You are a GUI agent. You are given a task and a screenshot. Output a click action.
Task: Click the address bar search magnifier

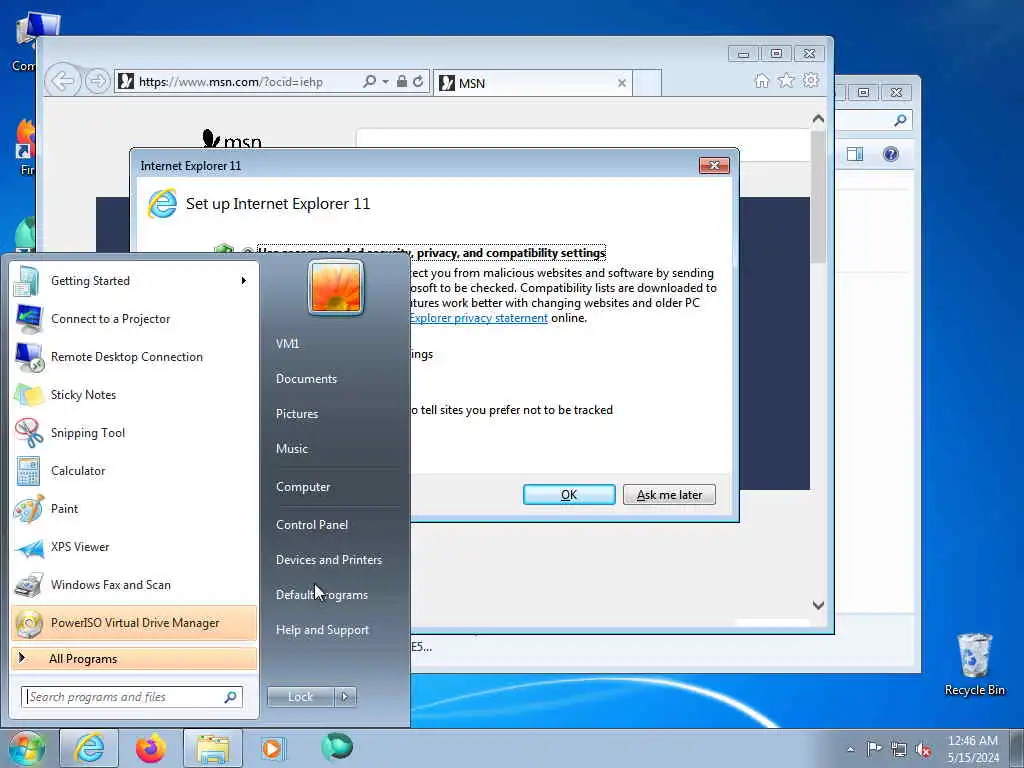(x=370, y=82)
